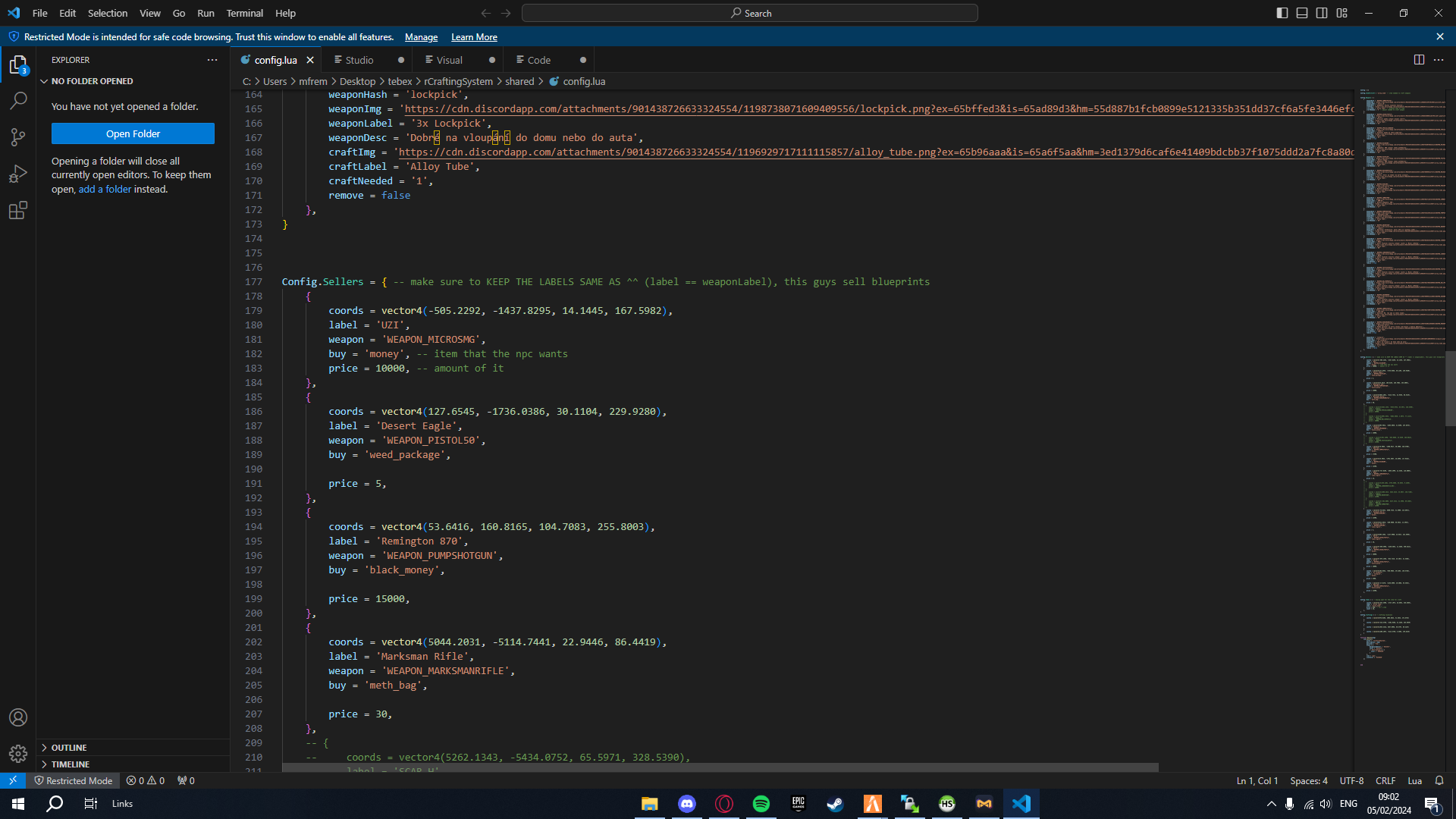Toggle the primary side bar
The image size is (1456, 819).
(x=1282, y=13)
